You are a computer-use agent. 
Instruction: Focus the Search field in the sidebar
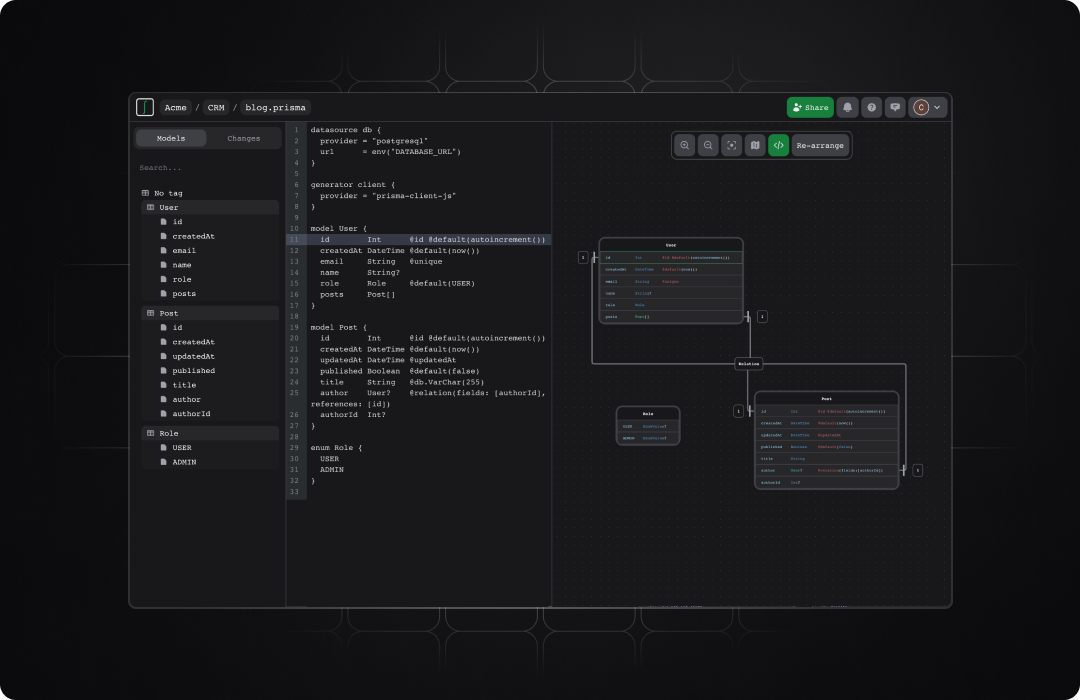(x=207, y=167)
